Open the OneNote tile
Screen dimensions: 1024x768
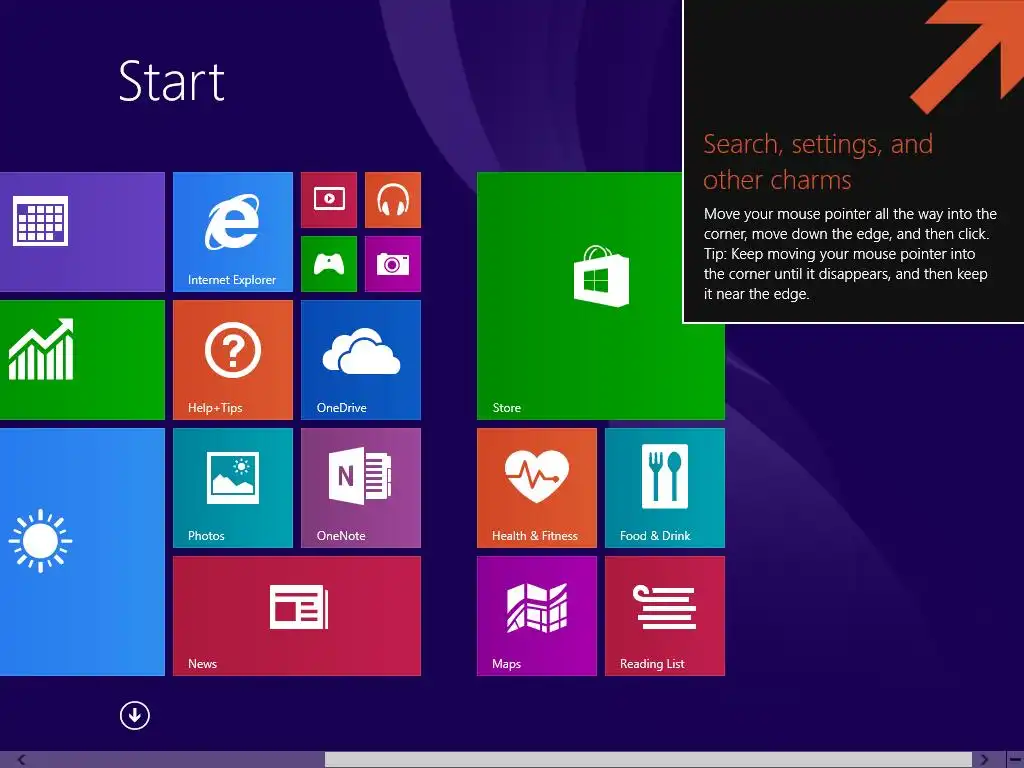pyautogui.click(x=360, y=488)
